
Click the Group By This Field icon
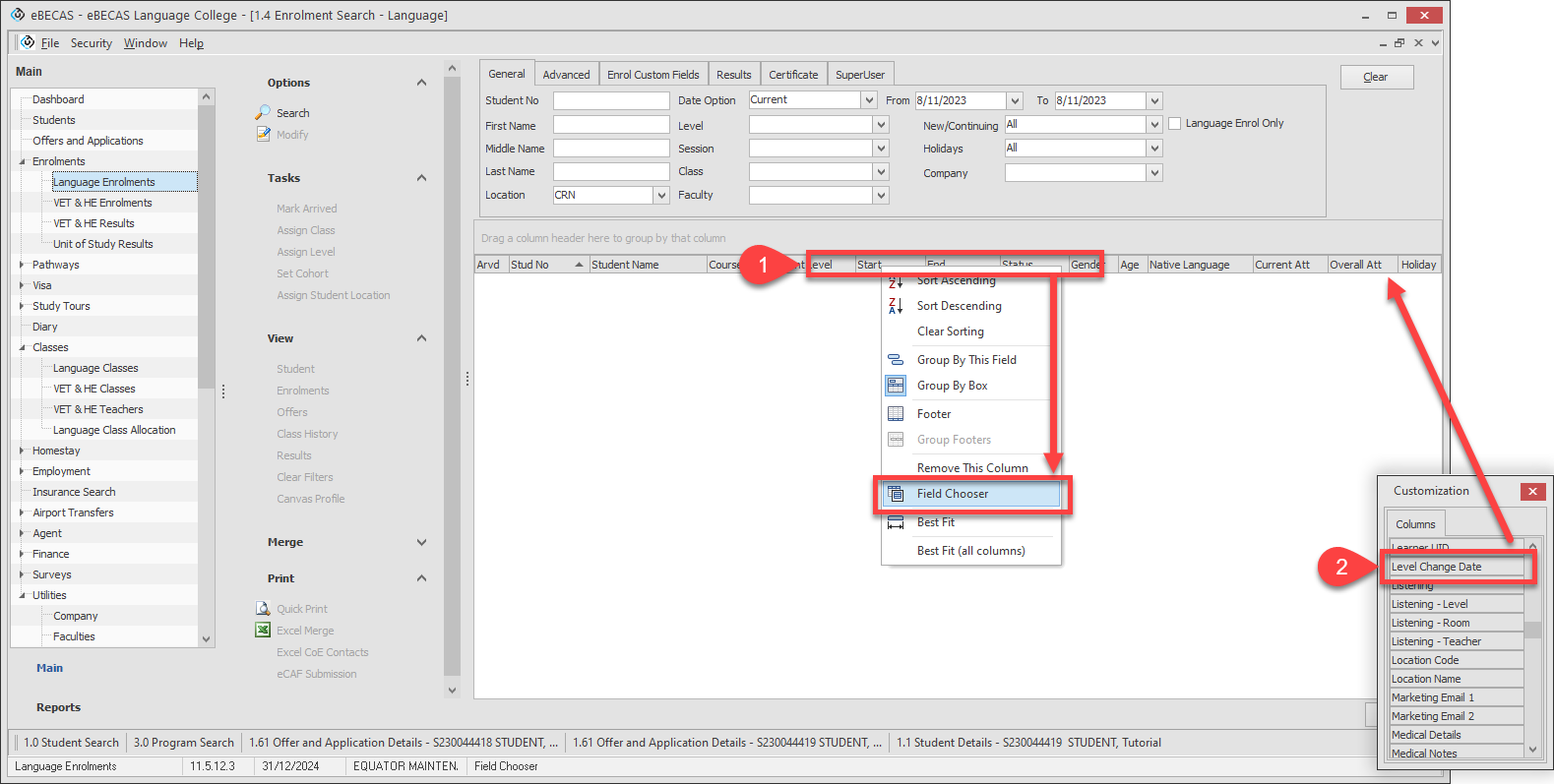click(x=896, y=360)
